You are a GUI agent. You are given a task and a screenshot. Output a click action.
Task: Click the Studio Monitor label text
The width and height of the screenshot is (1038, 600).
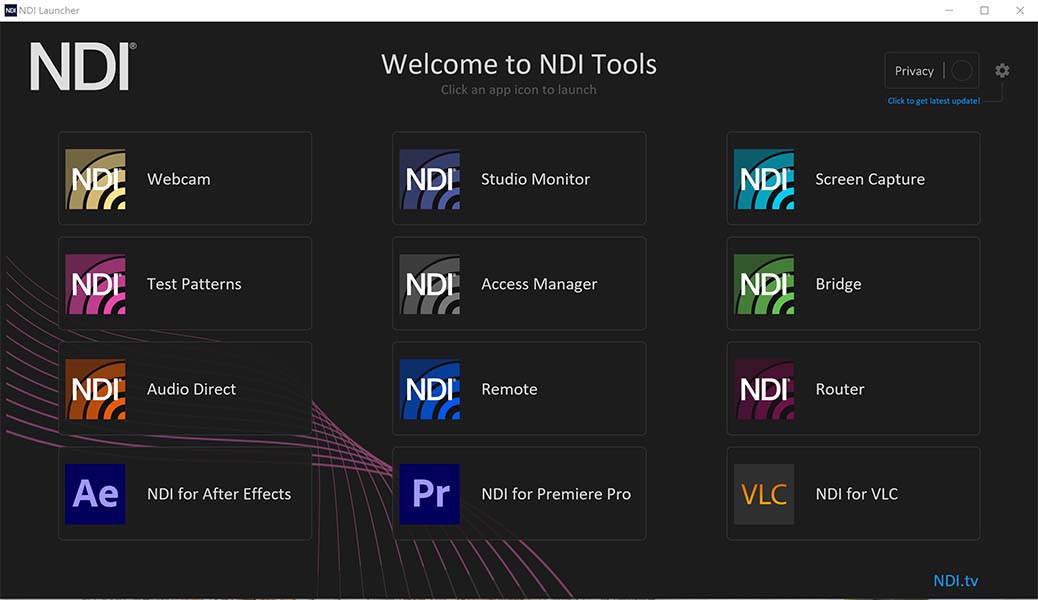pos(536,179)
